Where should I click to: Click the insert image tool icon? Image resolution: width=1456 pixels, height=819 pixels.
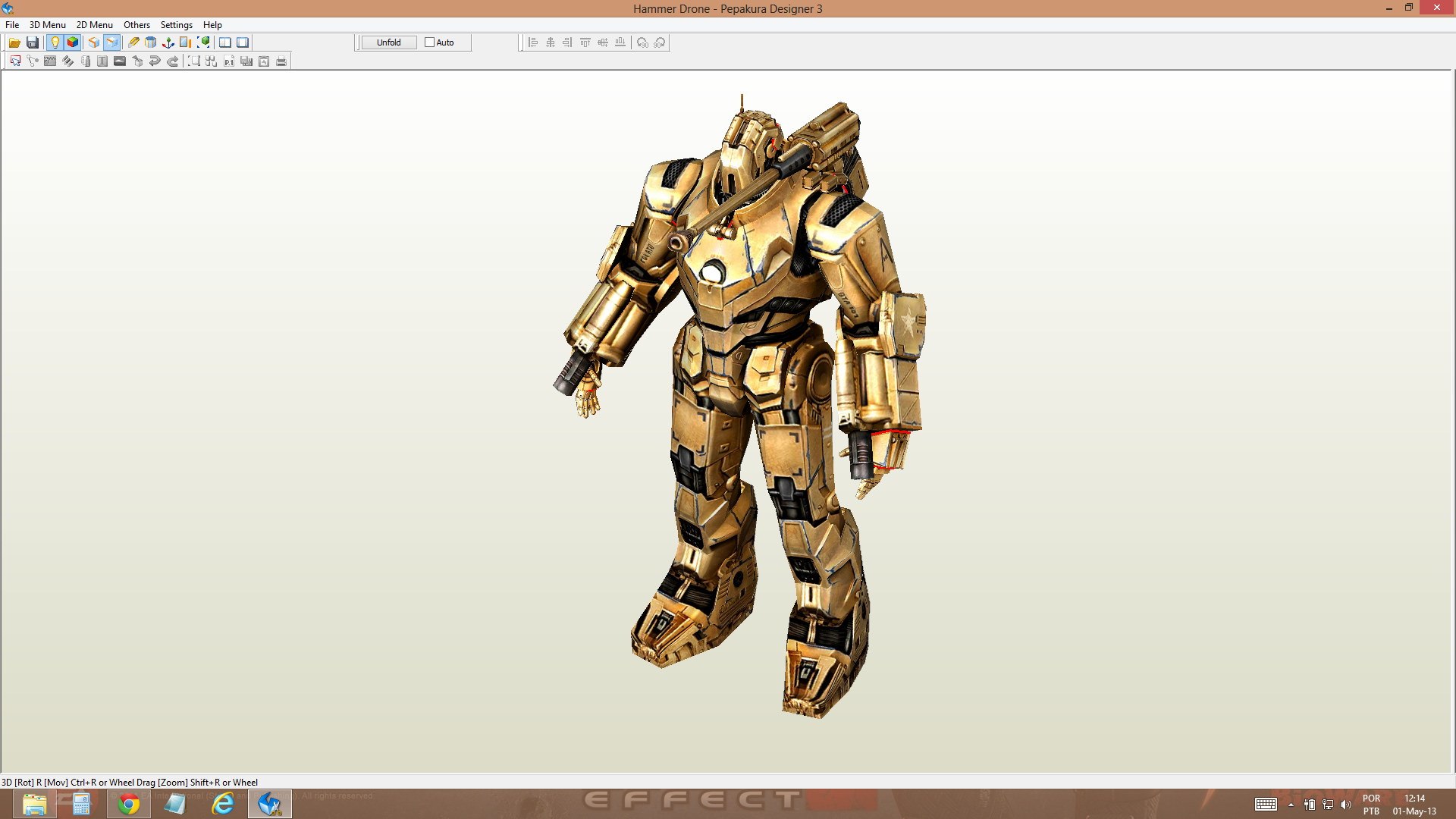(x=120, y=61)
